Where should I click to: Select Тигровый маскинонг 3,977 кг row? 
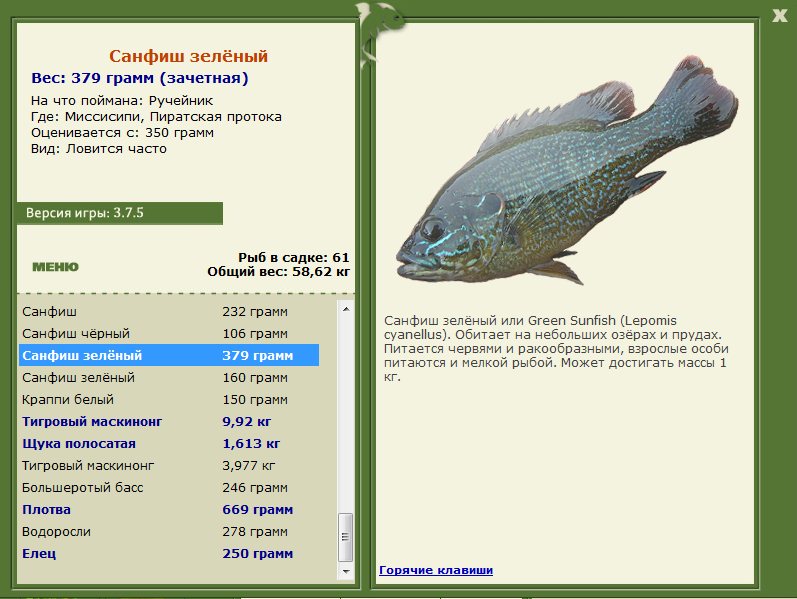coord(169,465)
